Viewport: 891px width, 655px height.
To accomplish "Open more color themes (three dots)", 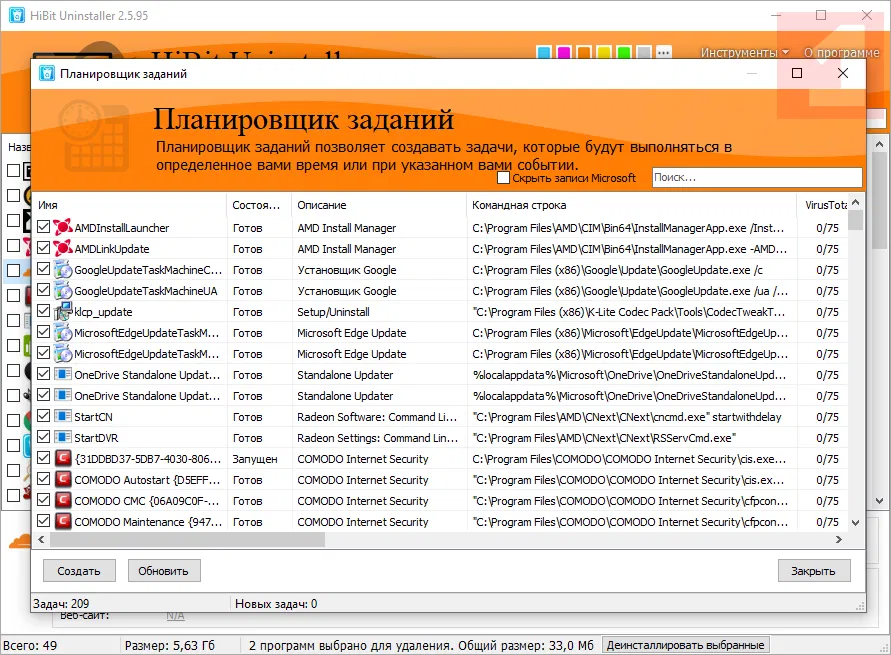I will pyautogui.click(x=664, y=53).
